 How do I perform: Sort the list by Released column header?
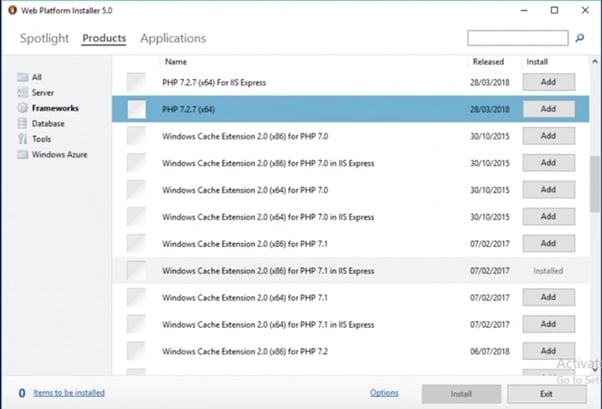coord(488,62)
